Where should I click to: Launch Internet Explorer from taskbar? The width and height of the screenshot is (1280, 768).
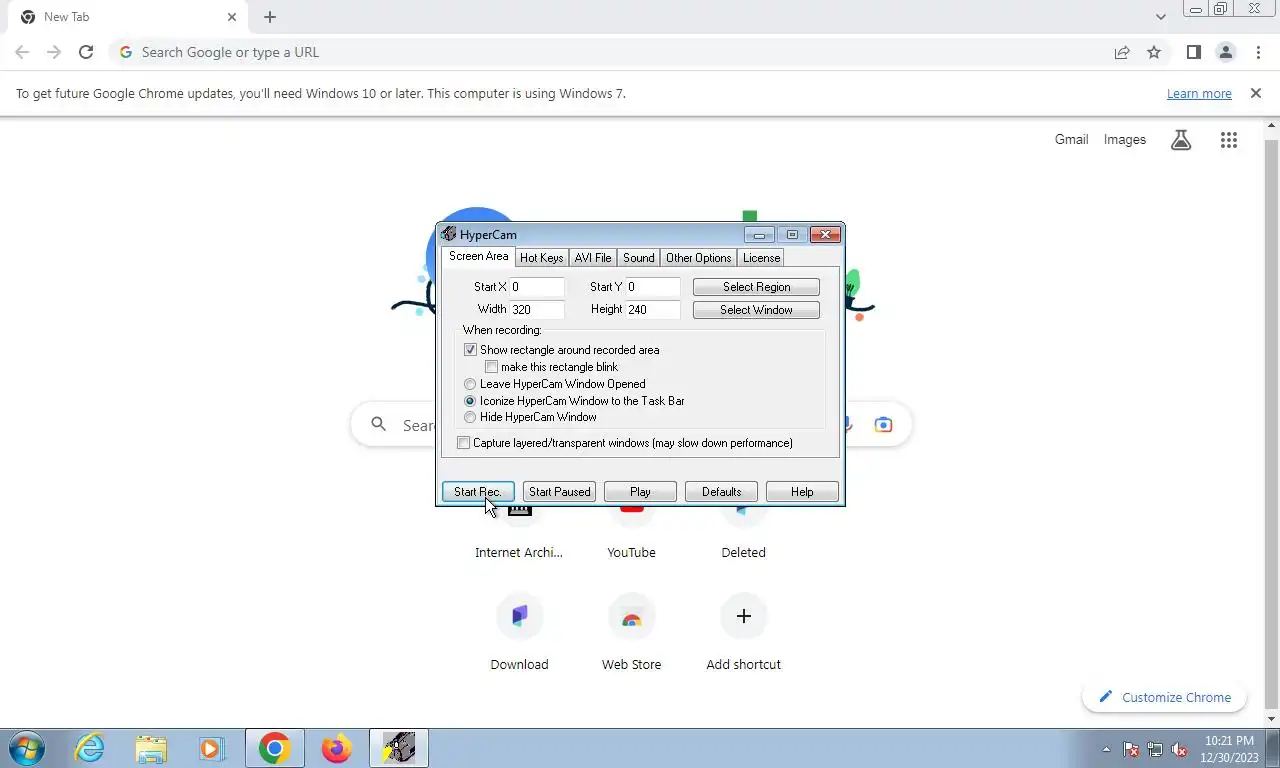point(90,748)
